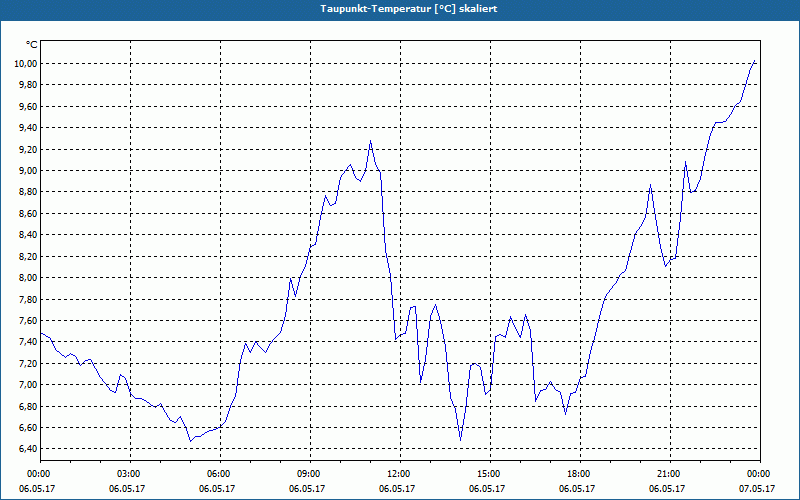Select the 06.05.17 date under 21:00

click(x=667, y=489)
